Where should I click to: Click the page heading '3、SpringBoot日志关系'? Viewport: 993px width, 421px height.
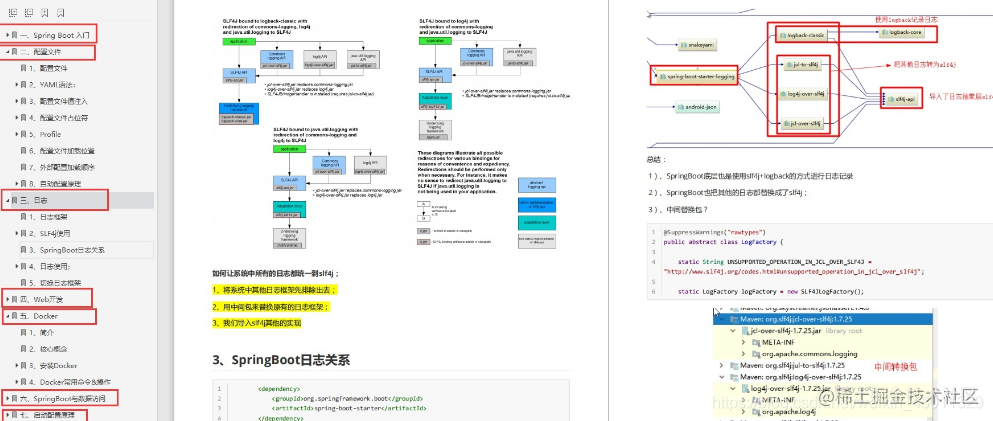pos(281,360)
